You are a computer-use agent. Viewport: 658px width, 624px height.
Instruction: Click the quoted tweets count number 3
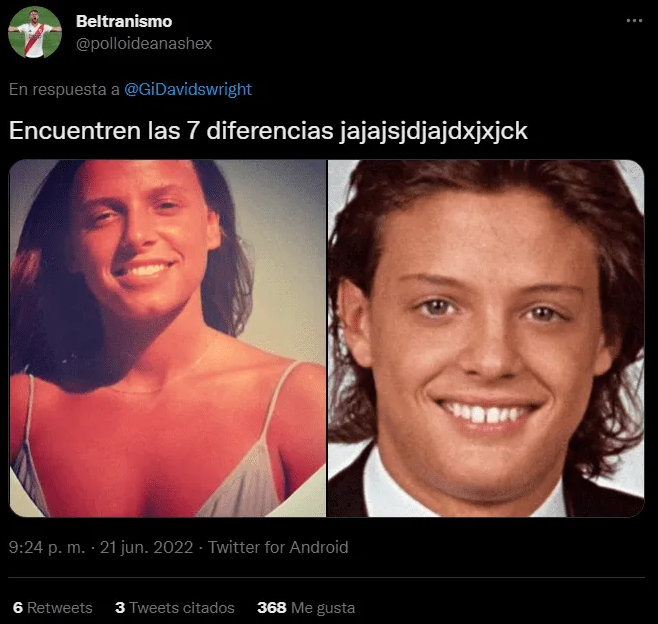tap(120, 608)
